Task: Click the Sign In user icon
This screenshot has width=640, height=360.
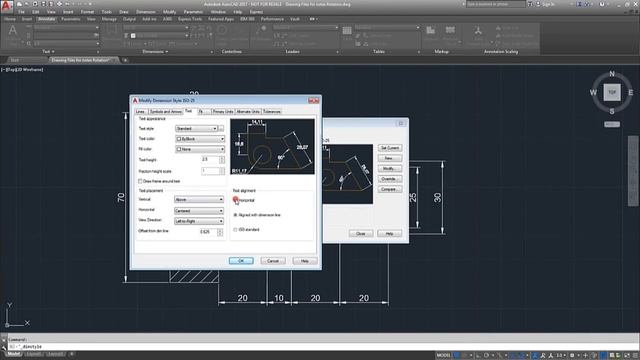Action: point(538,4)
